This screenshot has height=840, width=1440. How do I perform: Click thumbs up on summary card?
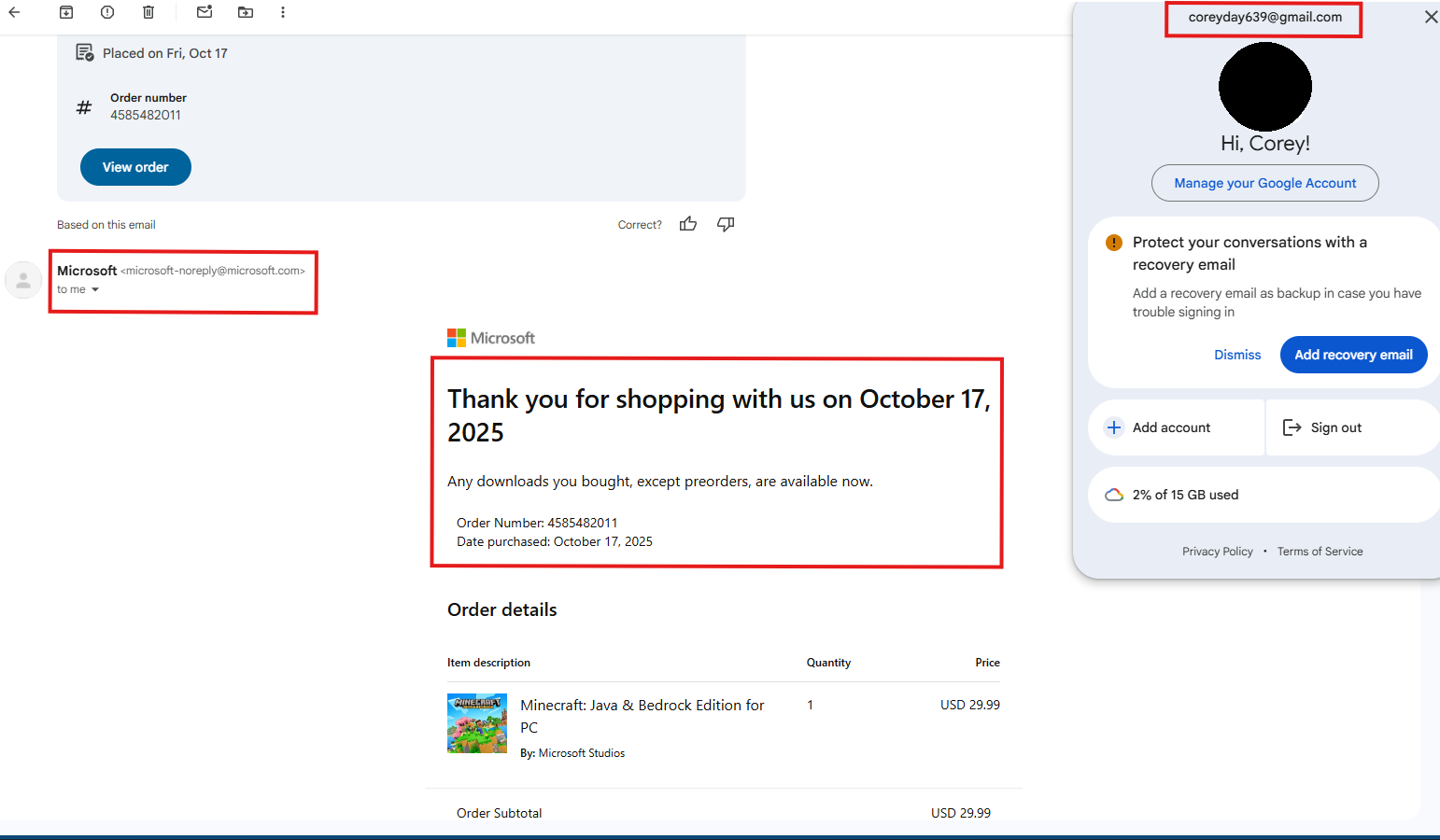tap(688, 224)
